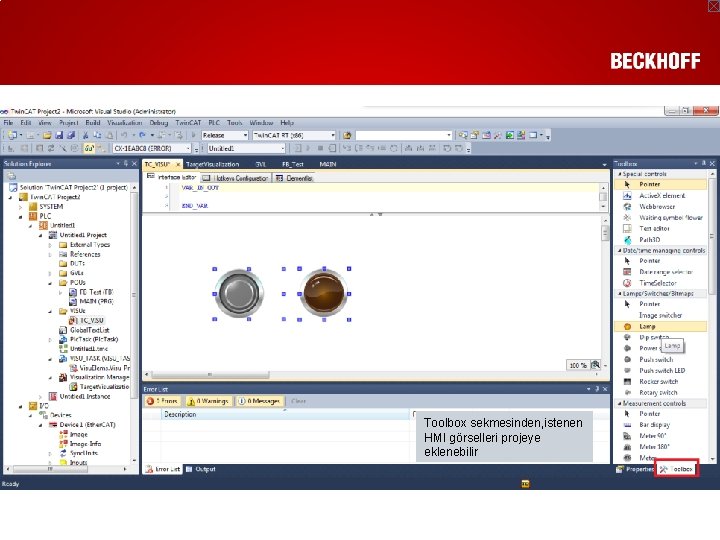Toggle the 0 Warnings filter
720x540 pixels.
[208, 401]
